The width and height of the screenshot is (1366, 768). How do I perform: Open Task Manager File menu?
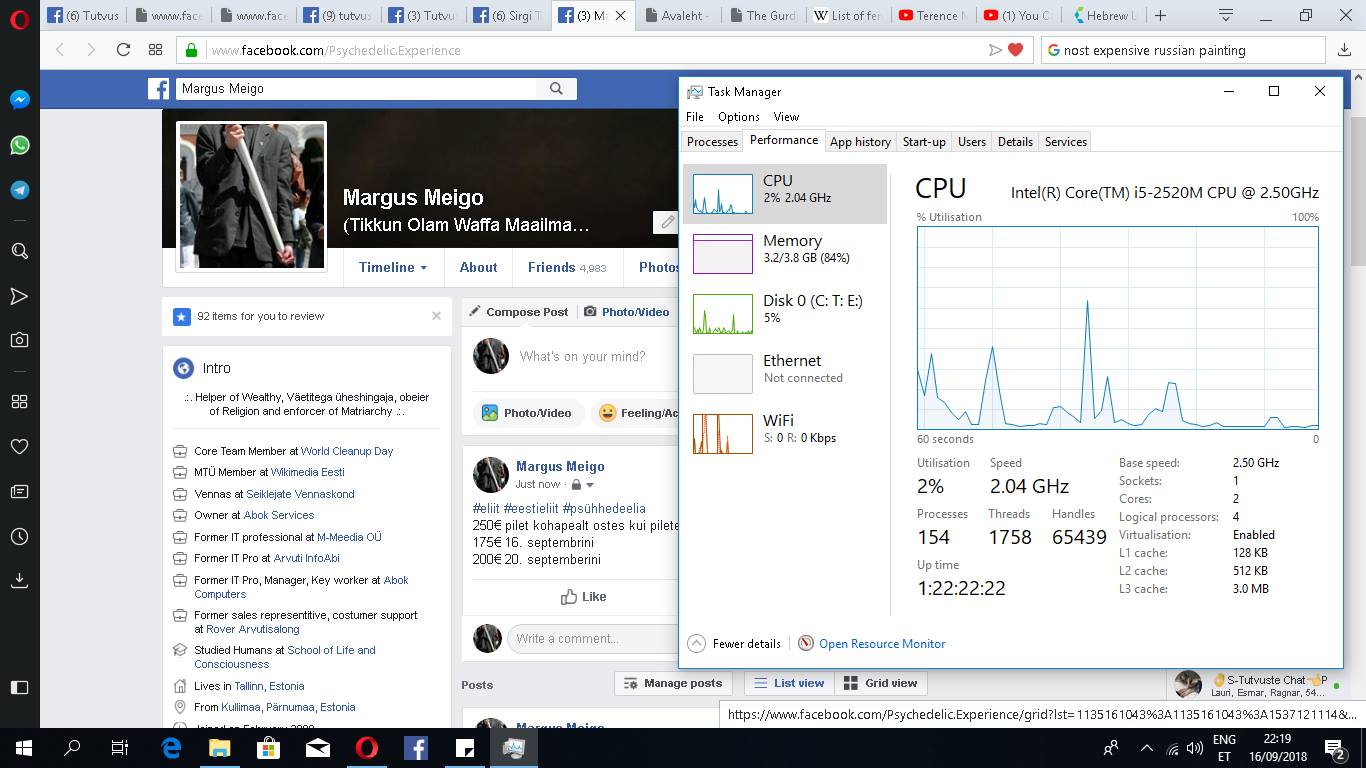(x=695, y=117)
